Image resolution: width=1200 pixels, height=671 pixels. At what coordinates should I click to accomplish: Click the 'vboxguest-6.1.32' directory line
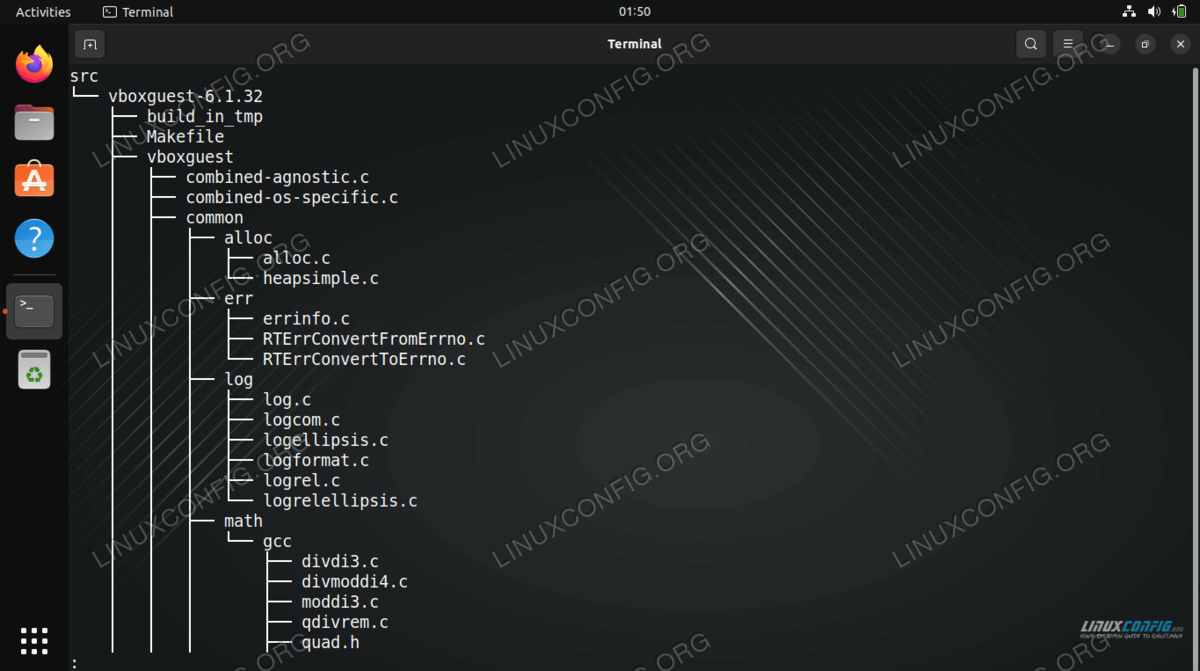185,97
